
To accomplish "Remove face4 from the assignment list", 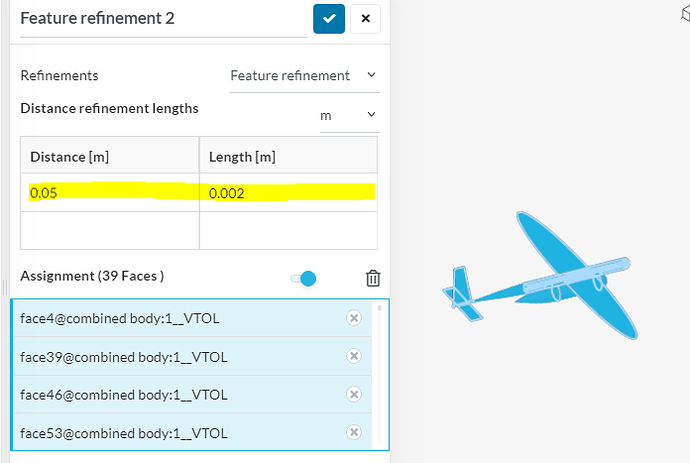I will [x=353, y=318].
